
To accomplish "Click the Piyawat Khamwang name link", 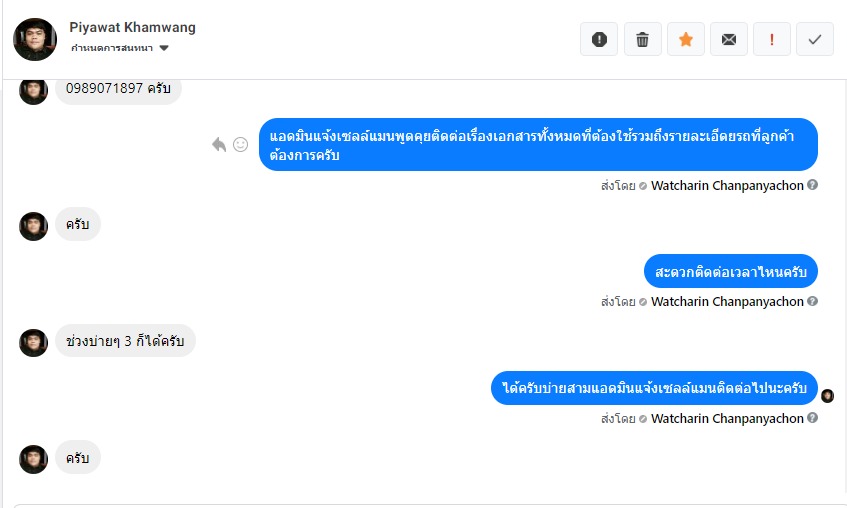I will click(x=132, y=27).
